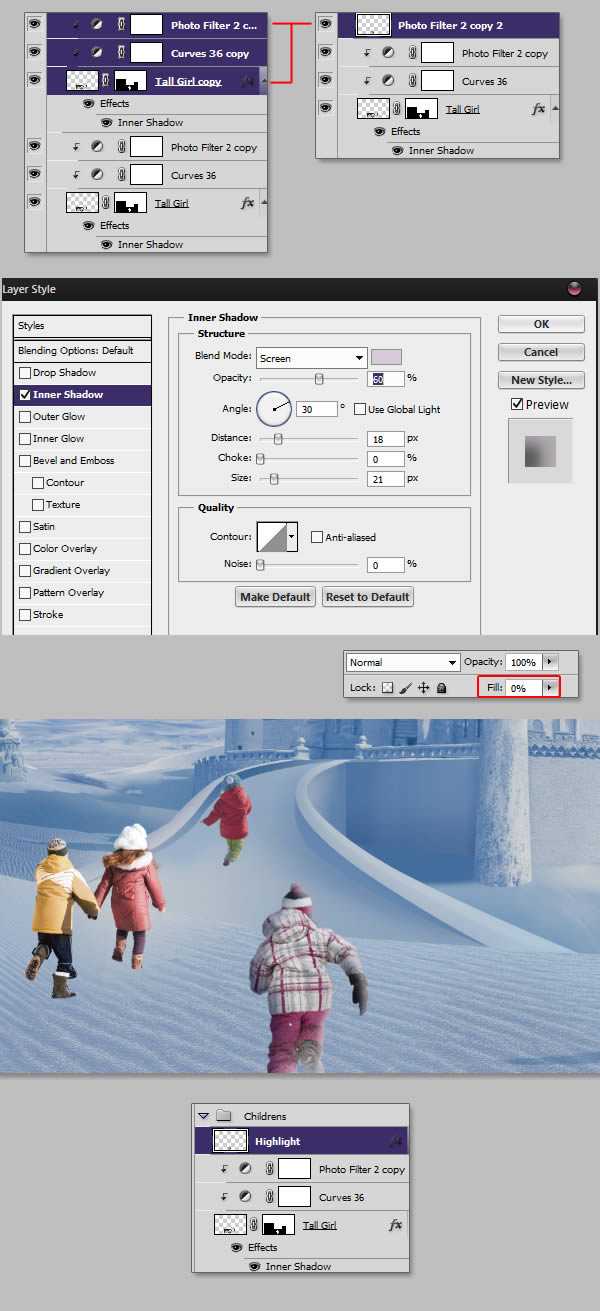
Task: Click fx icon of Tall Girl below Photo Filter 2 copy 2
Action: pos(539,108)
